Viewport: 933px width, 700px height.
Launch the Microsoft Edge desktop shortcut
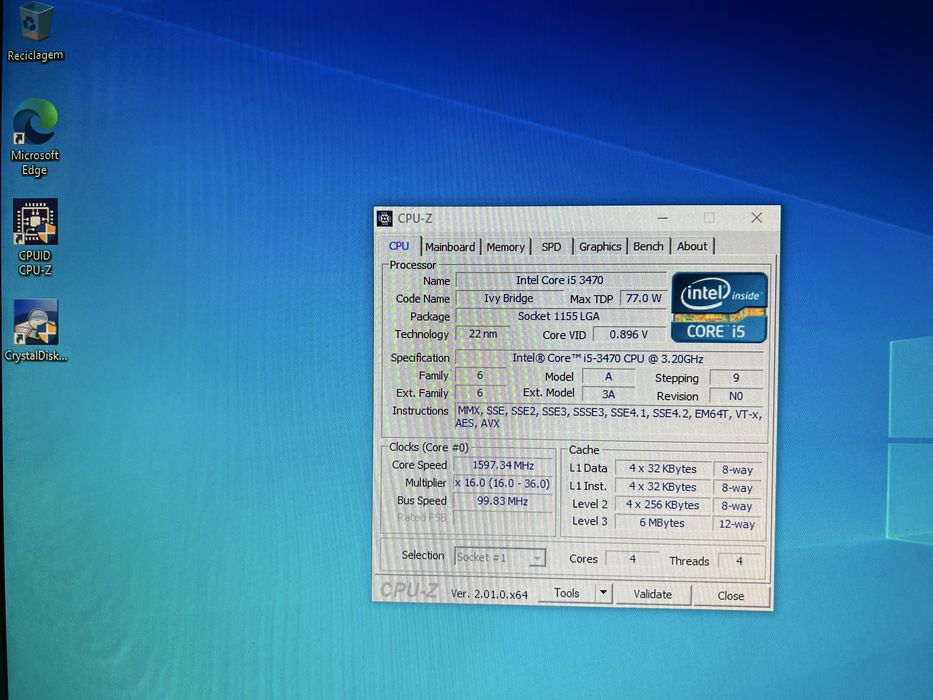(35, 138)
